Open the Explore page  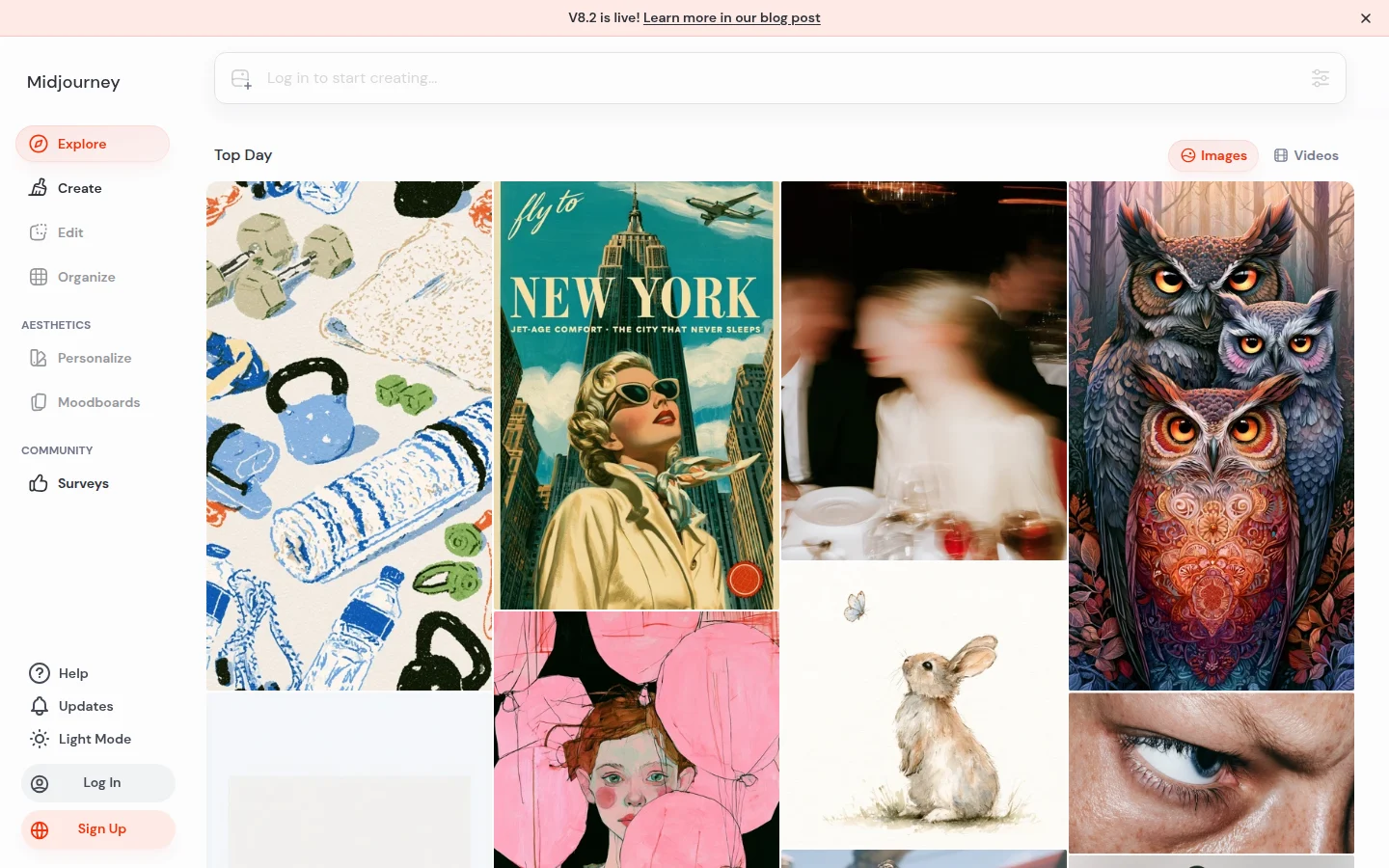pyautogui.click(x=93, y=144)
